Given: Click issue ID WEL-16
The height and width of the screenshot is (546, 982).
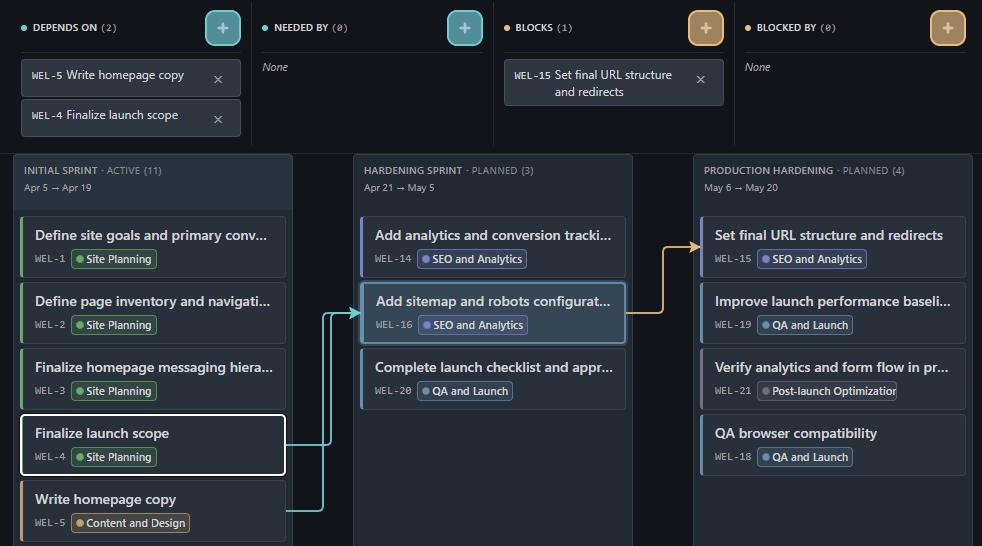Looking at the screenshot, I should (x=394, y=324).
